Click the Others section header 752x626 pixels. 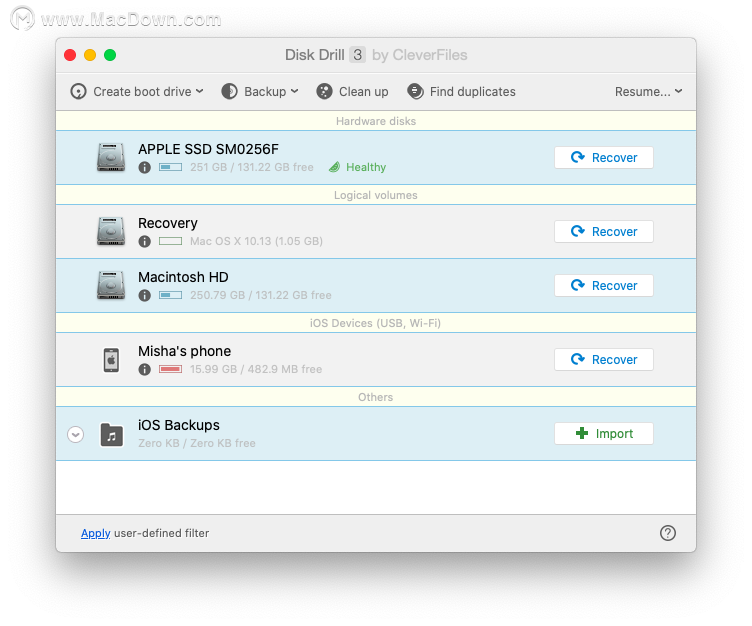pos(376,397)
